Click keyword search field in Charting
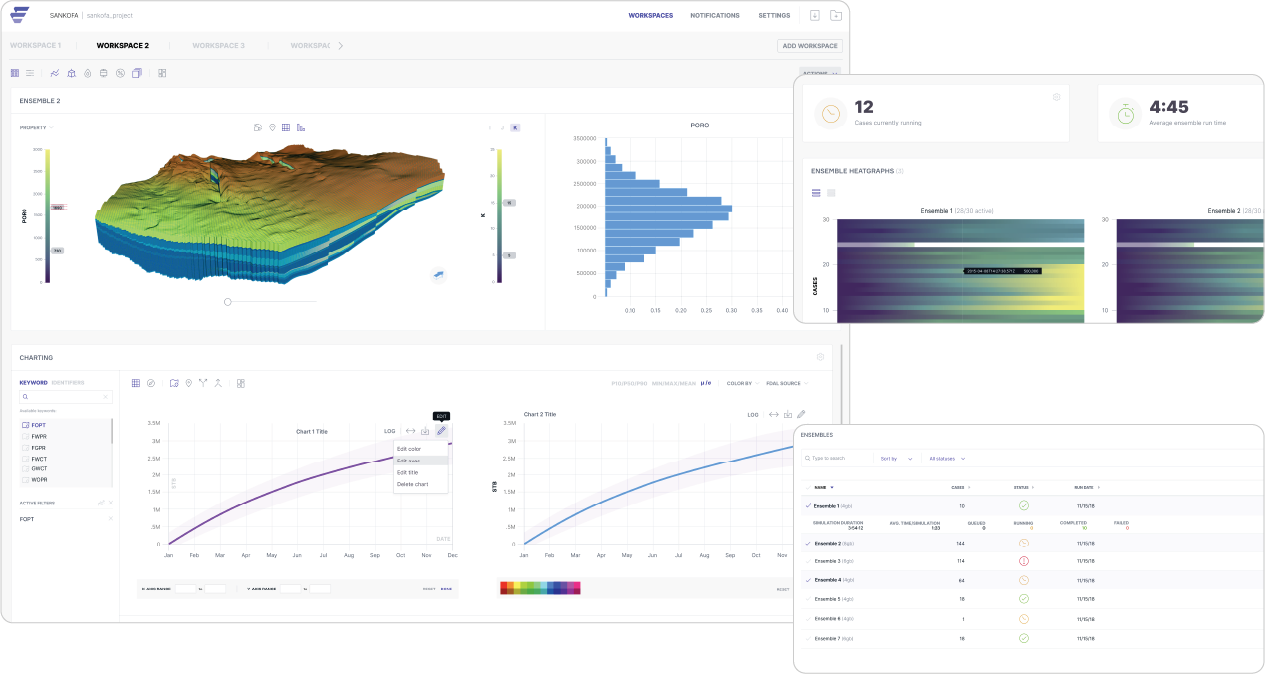The height and width of the screenshot is (674, 1265). point(66,397)
